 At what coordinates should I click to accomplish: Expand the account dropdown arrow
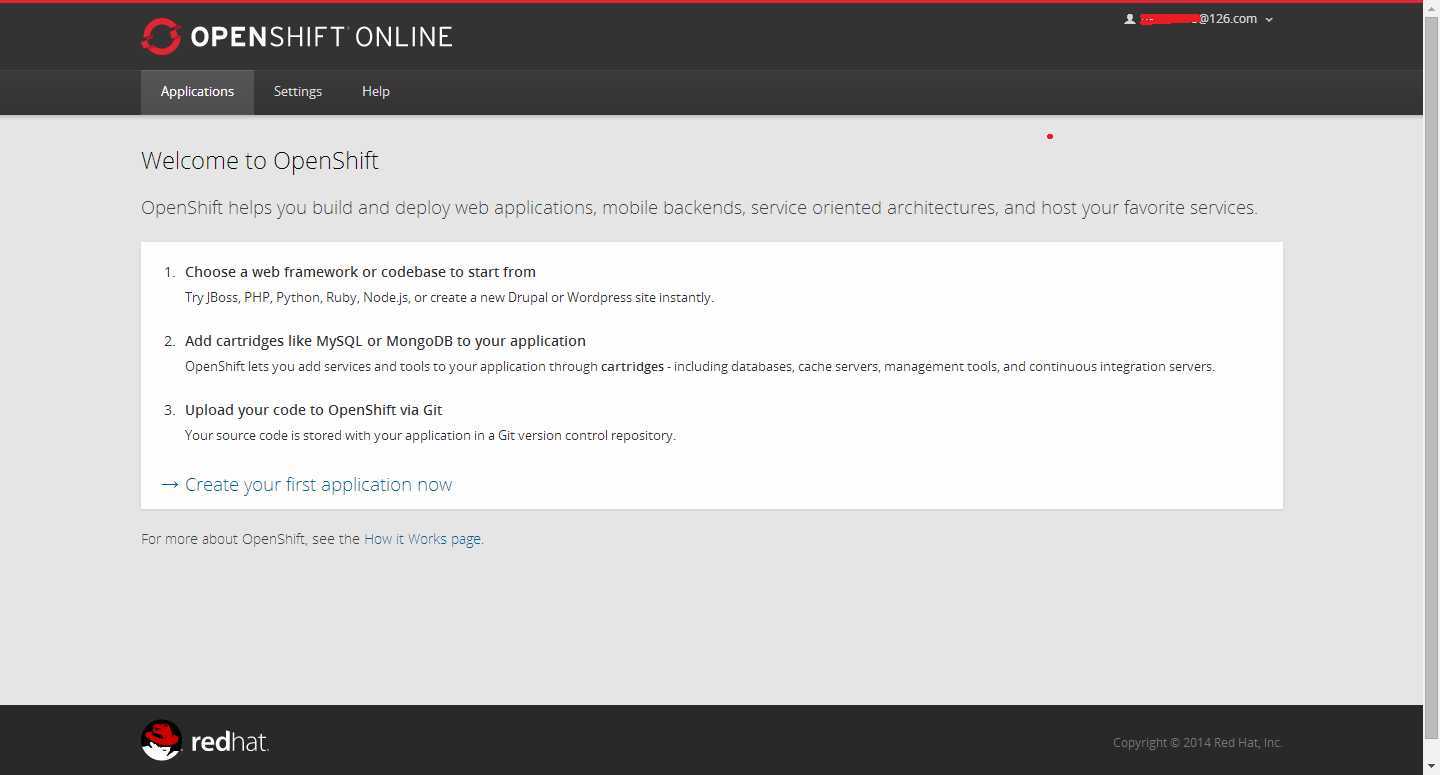pos(1269,20)
